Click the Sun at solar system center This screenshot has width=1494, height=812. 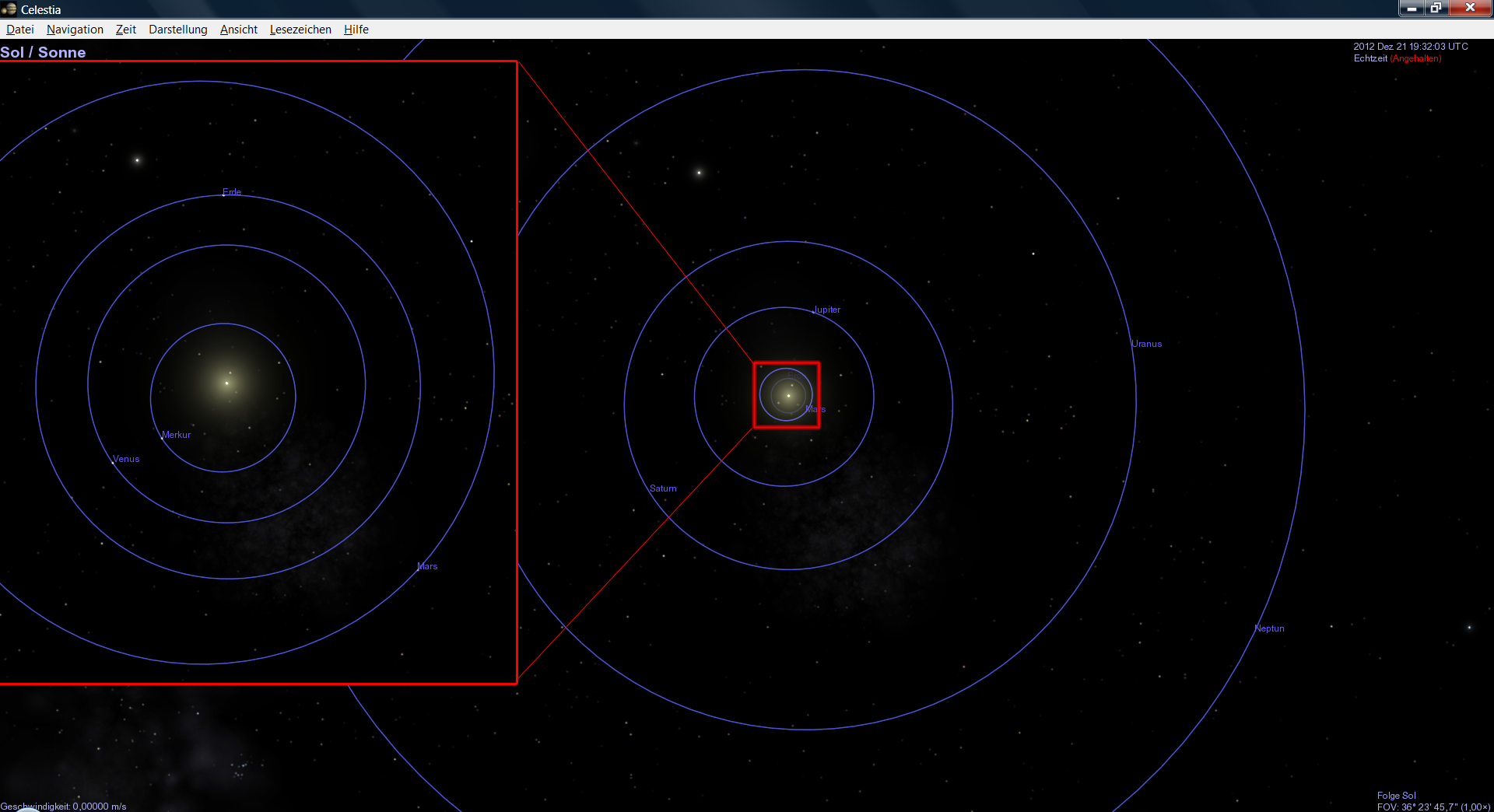[x=788, y=396]
